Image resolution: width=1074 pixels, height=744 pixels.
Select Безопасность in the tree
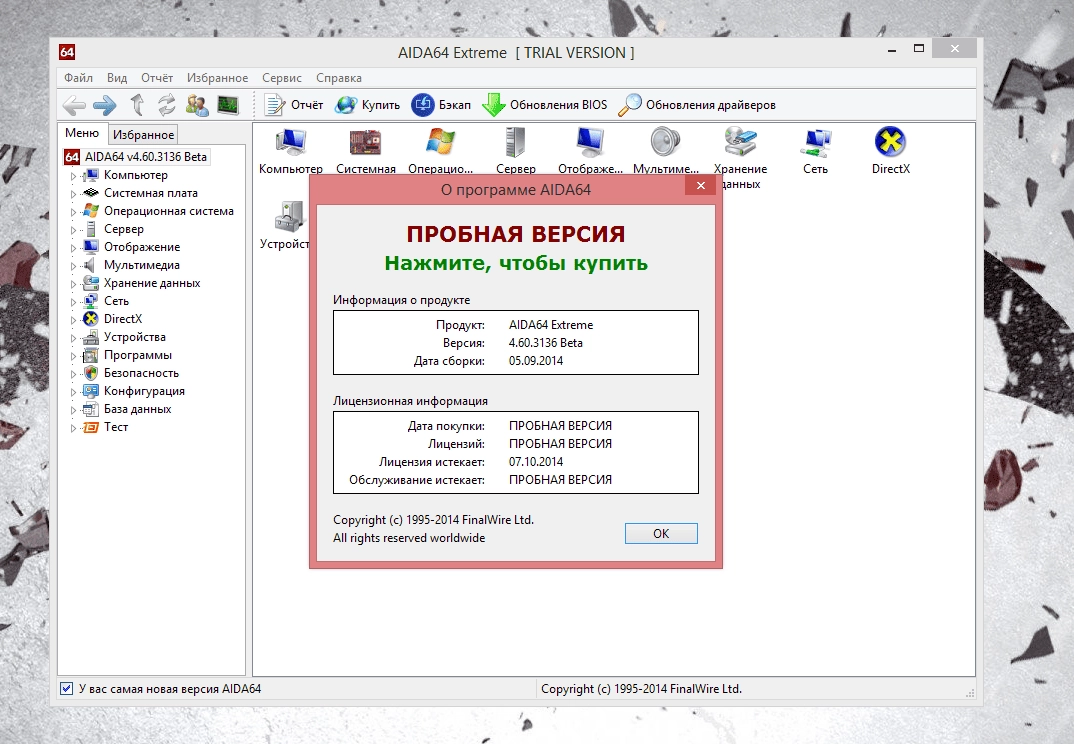tap(141, 373)
